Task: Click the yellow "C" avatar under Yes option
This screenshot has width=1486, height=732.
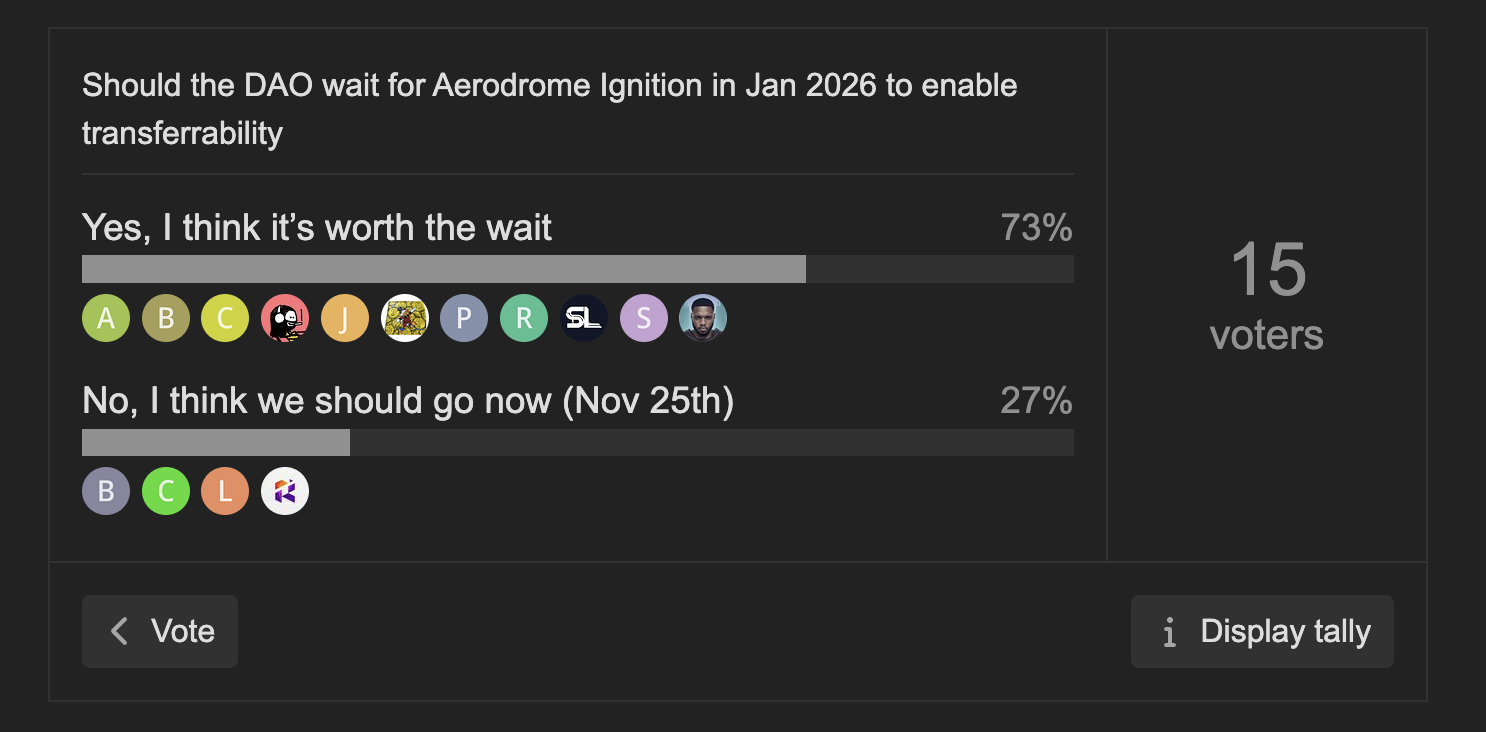Action: point(225,319)
